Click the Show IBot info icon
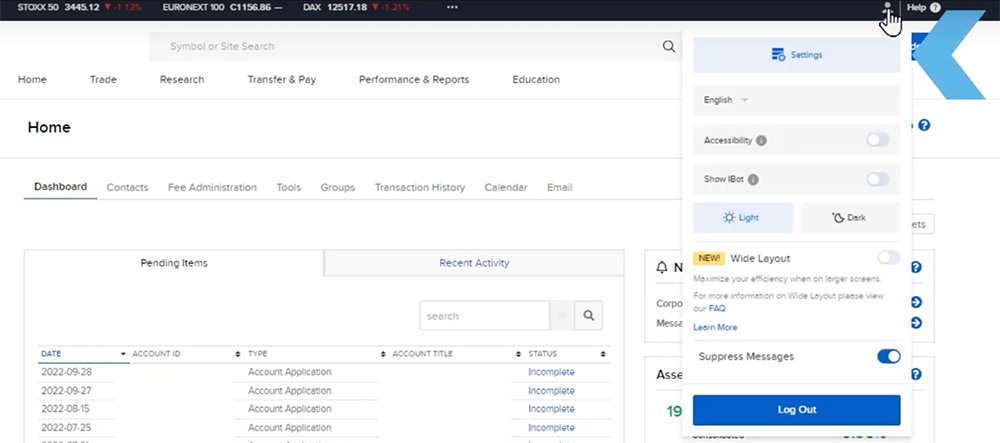1000x443 pixels. (753, 180)
